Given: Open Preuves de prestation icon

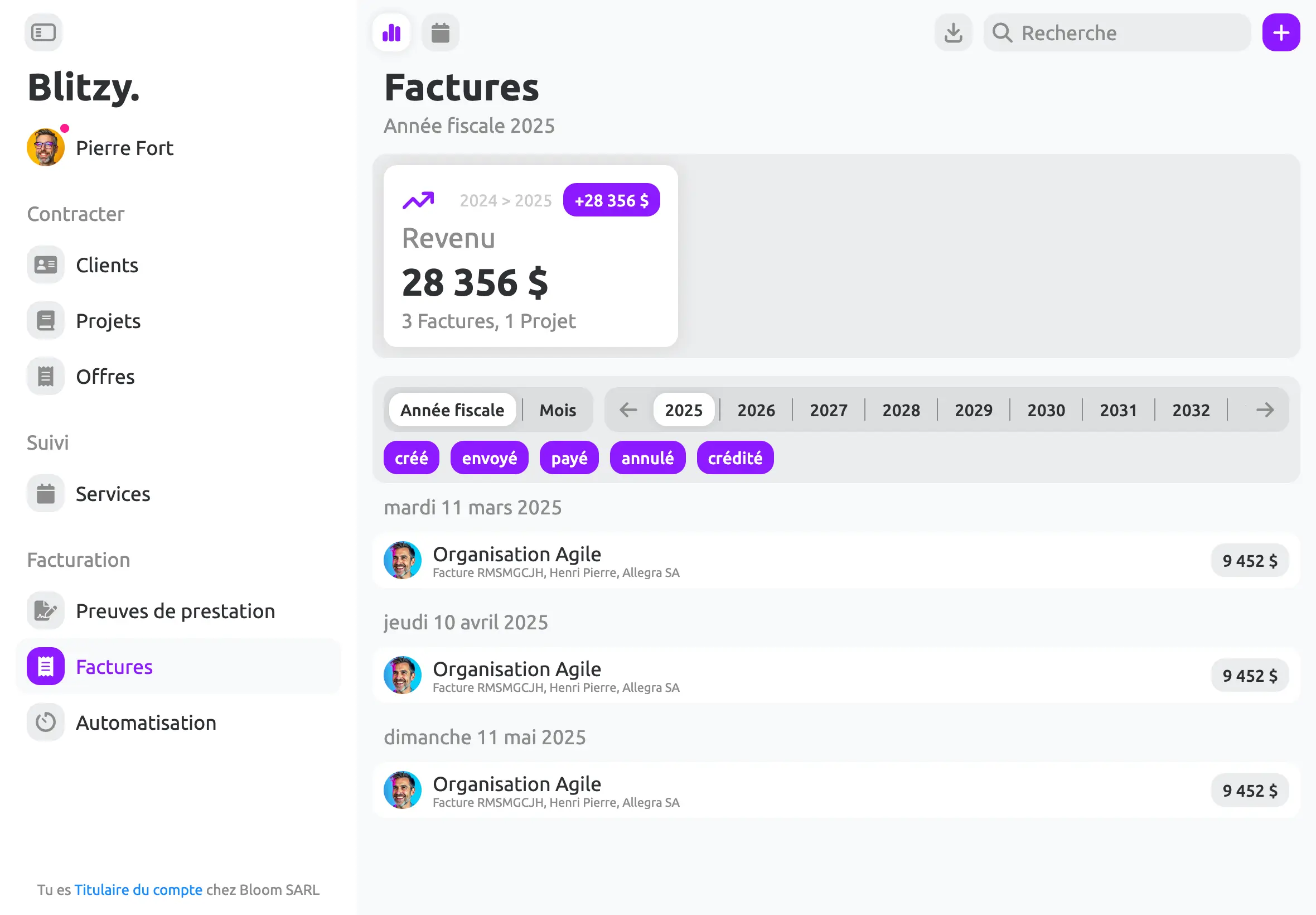Looking at the screenshot, I should pyautogui.click(x=45, y=610).
